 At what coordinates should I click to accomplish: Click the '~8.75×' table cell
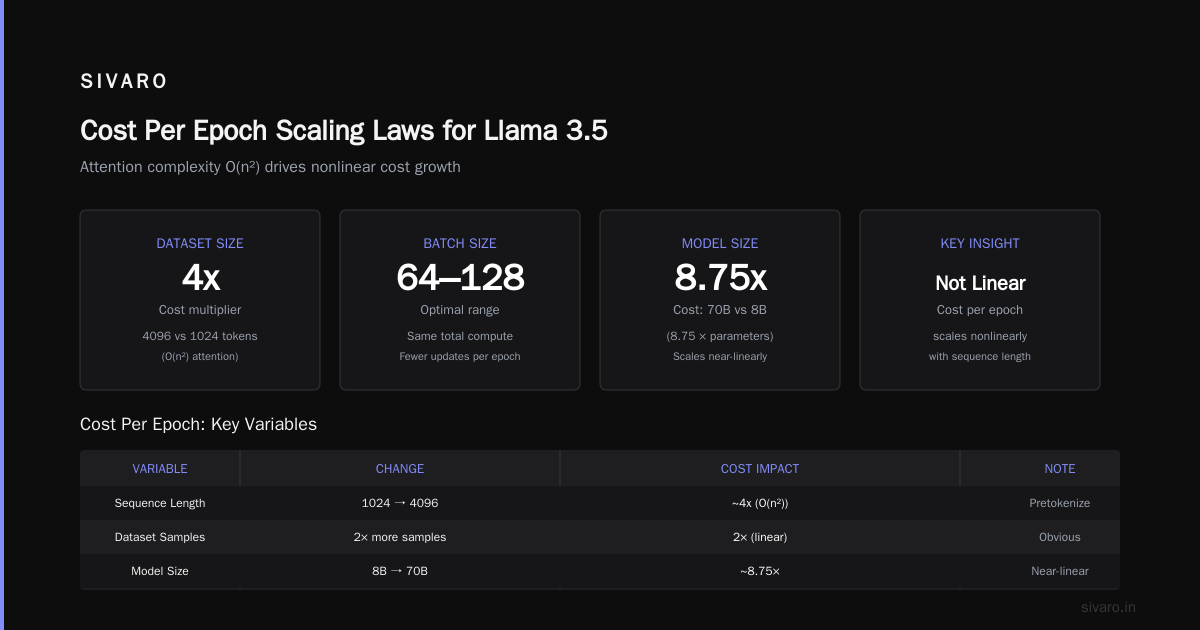pos(760,571)
